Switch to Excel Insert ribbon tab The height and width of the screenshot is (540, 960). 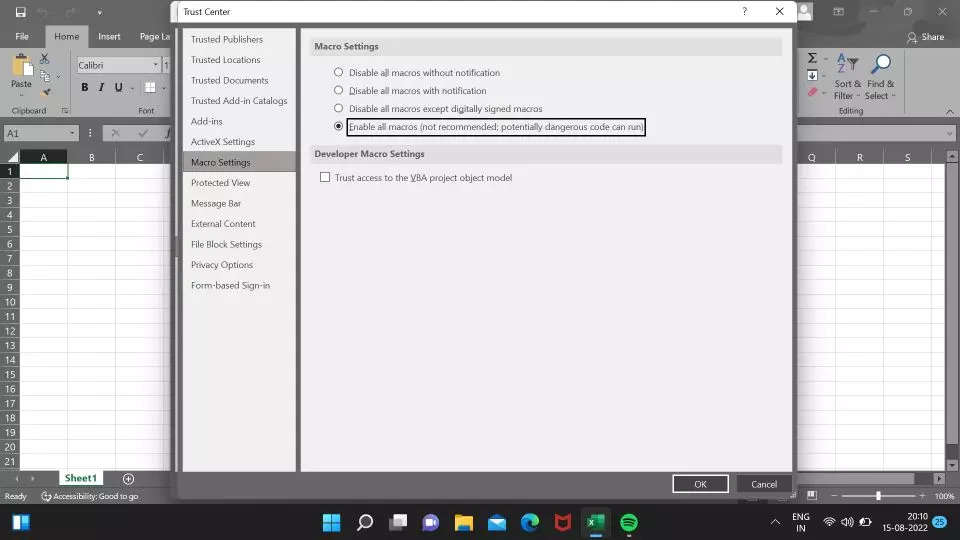pyautogui.click(x=109, y=37)
